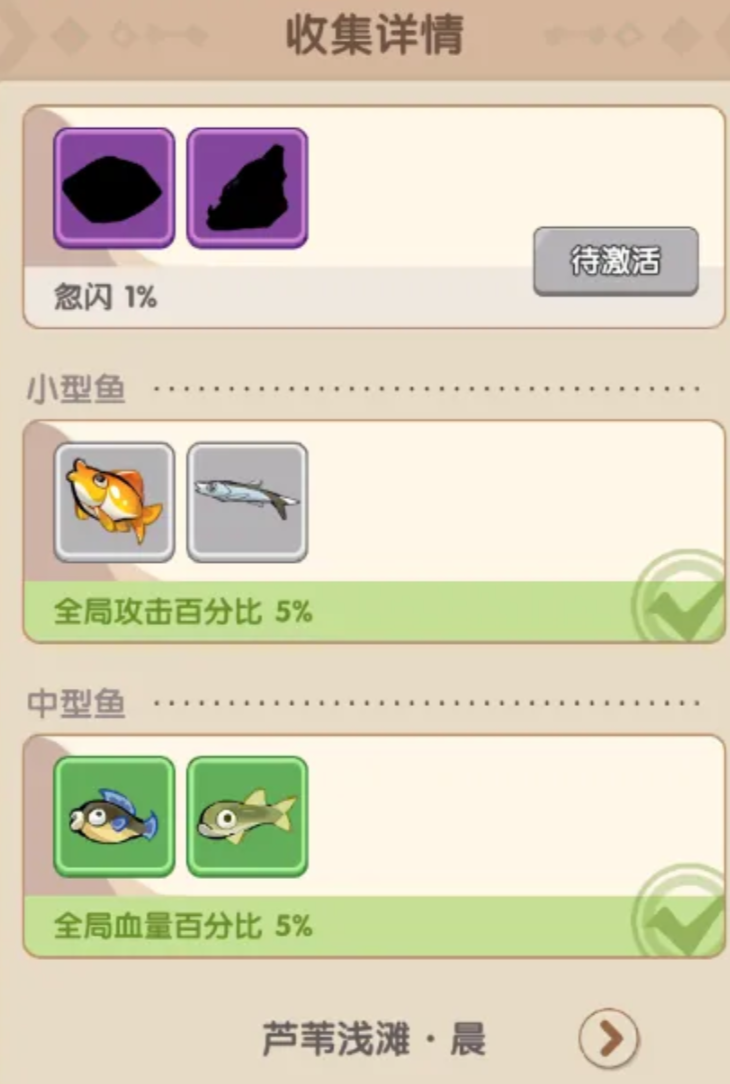Tap the 芦苇浅滩・晨 location label
Screen dimensions: 730x1084
374,1039
